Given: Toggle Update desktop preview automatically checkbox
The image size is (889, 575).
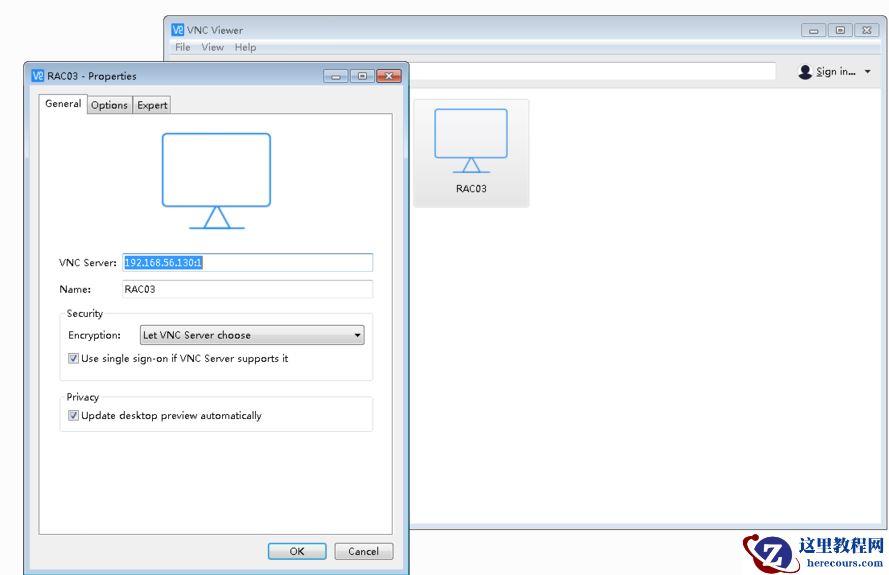Looking at the screenshot, I should 73,416.
